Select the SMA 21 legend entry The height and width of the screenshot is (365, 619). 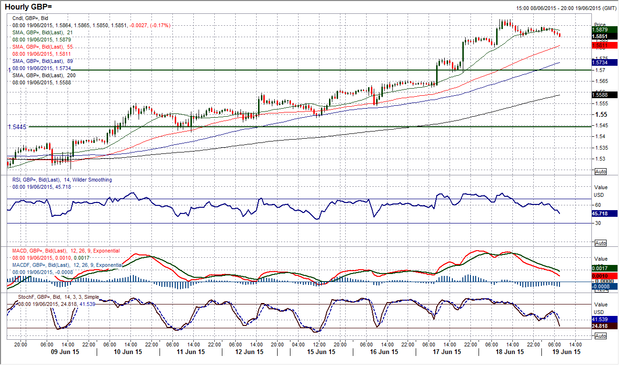42,32
